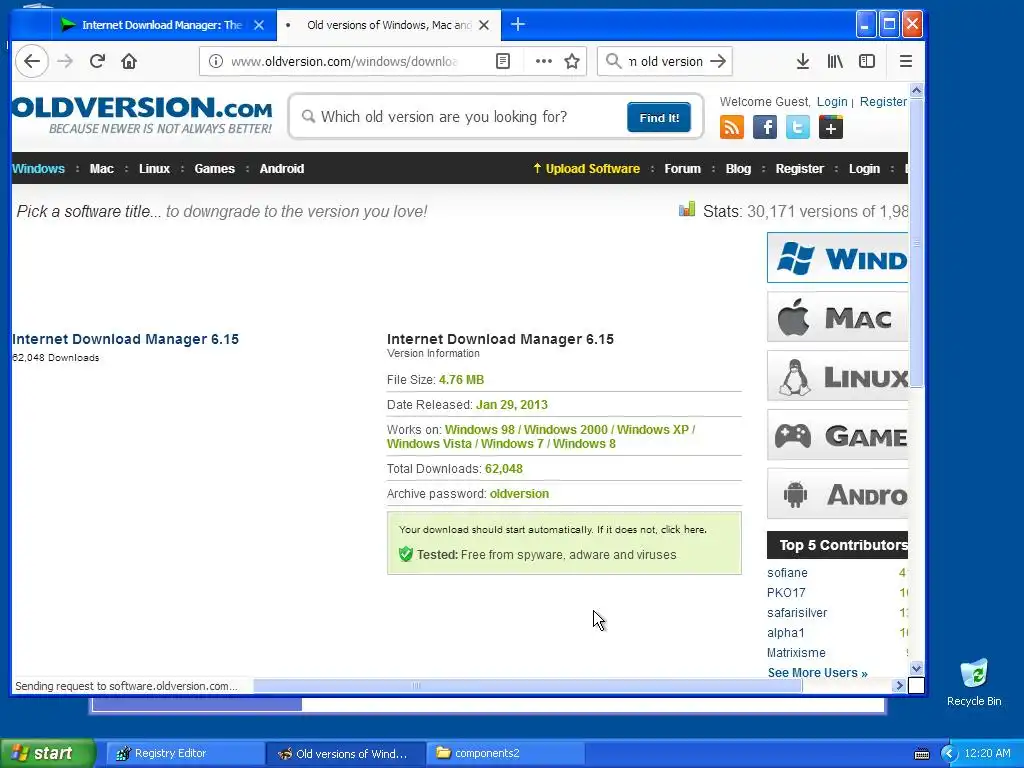1024x768 pixels.
Task: Click the search bar magnifier icon
Action: coord(613,61)
